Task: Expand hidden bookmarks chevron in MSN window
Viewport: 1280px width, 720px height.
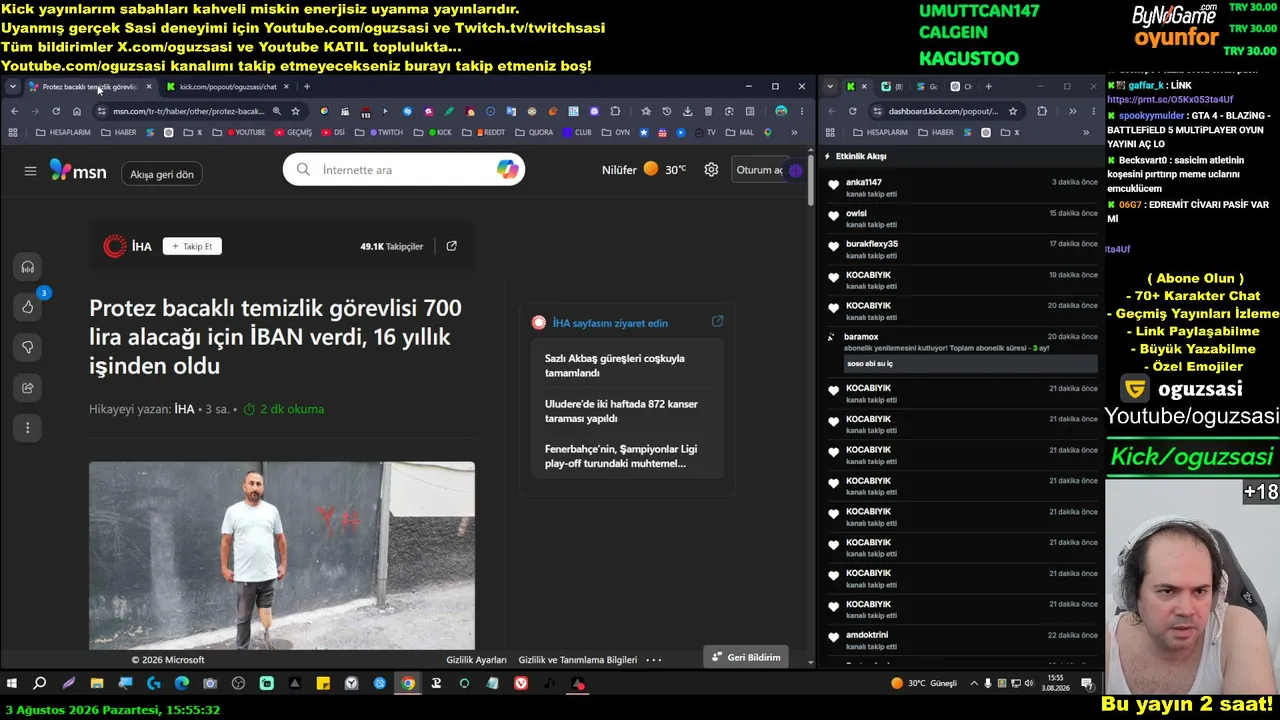Action: coord(794,132)
